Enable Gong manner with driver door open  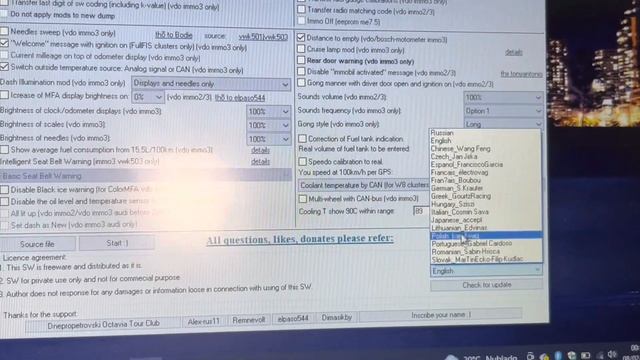pyautogui.click(x=301, y=83)
